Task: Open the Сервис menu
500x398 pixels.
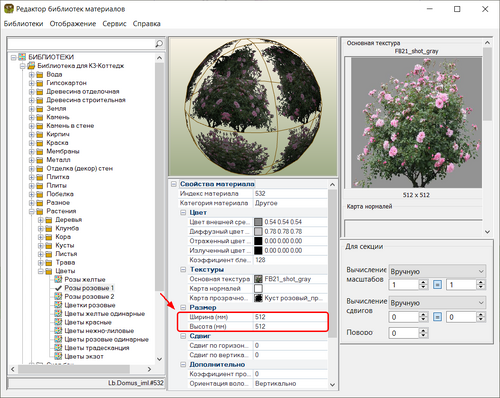Action: 114,24
